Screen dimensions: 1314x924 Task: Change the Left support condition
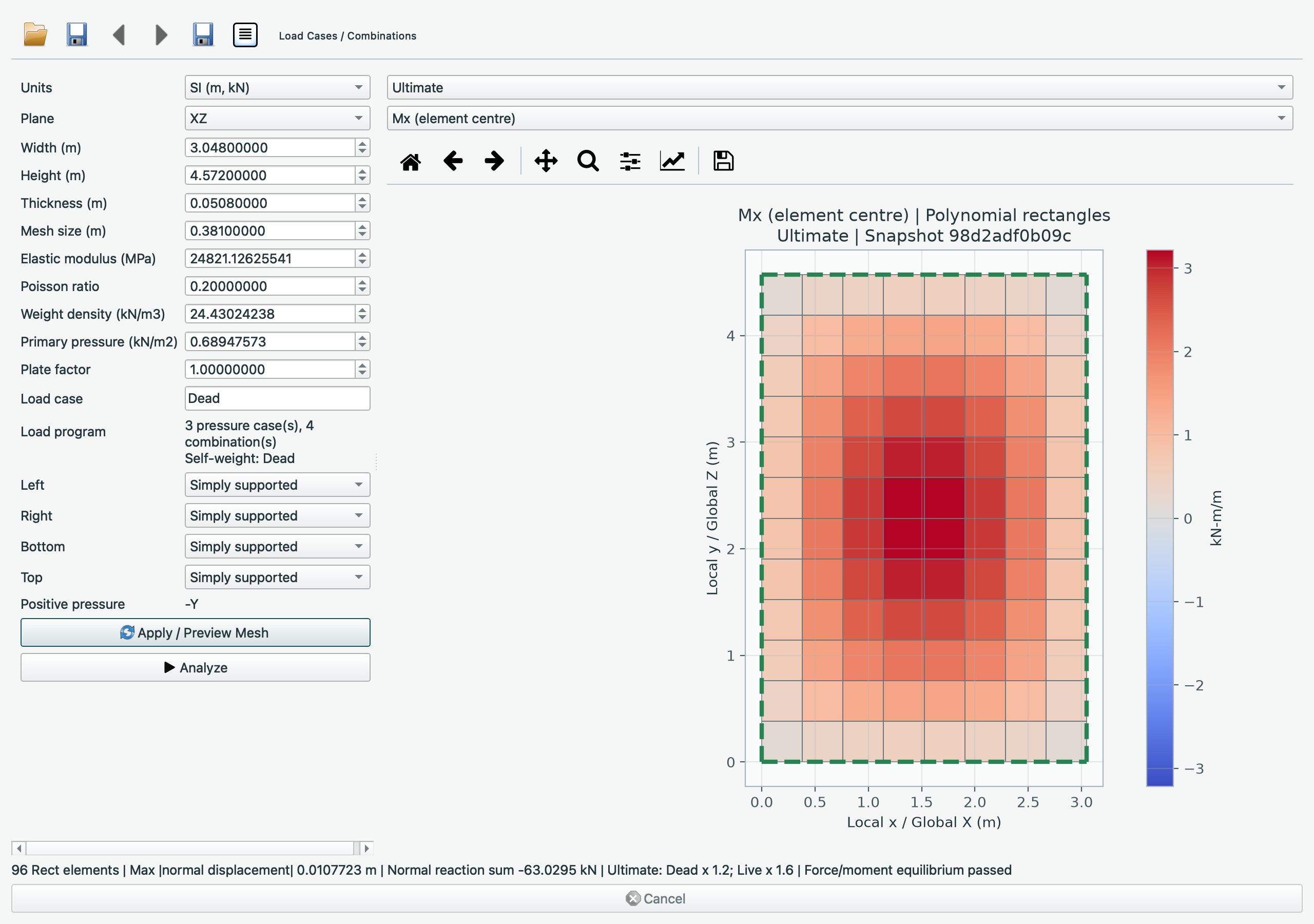tap(278, 485)
